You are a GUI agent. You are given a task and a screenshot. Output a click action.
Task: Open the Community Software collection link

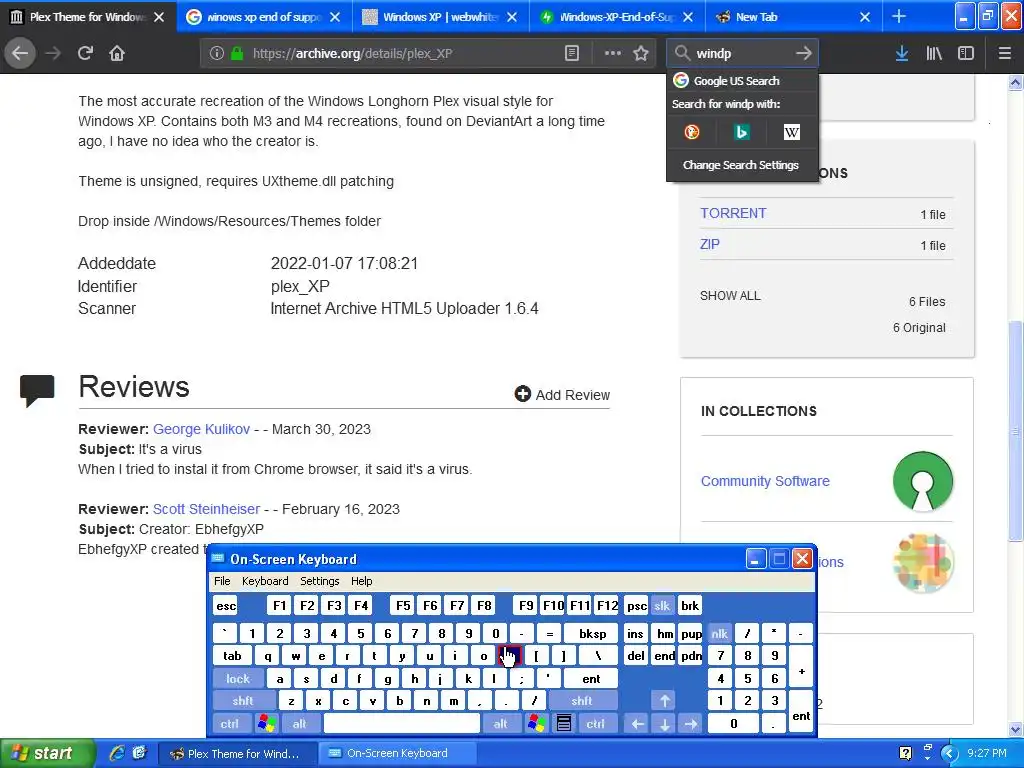[765, 481]
